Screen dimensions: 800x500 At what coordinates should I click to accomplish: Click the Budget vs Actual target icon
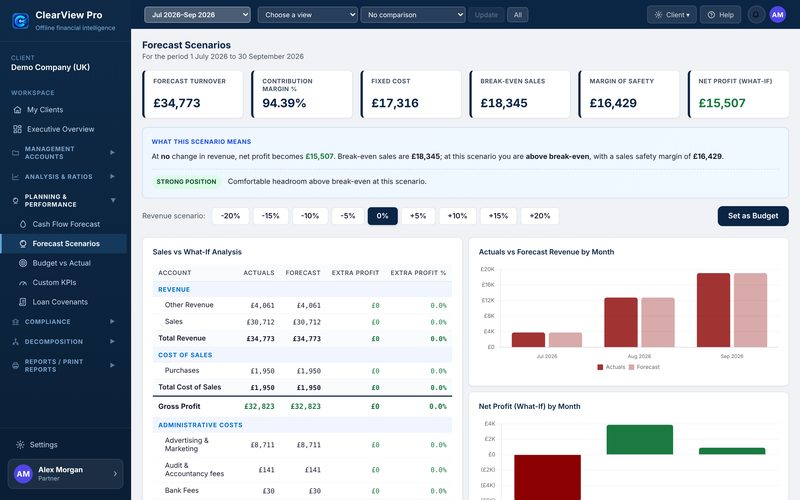coord(23,263)
